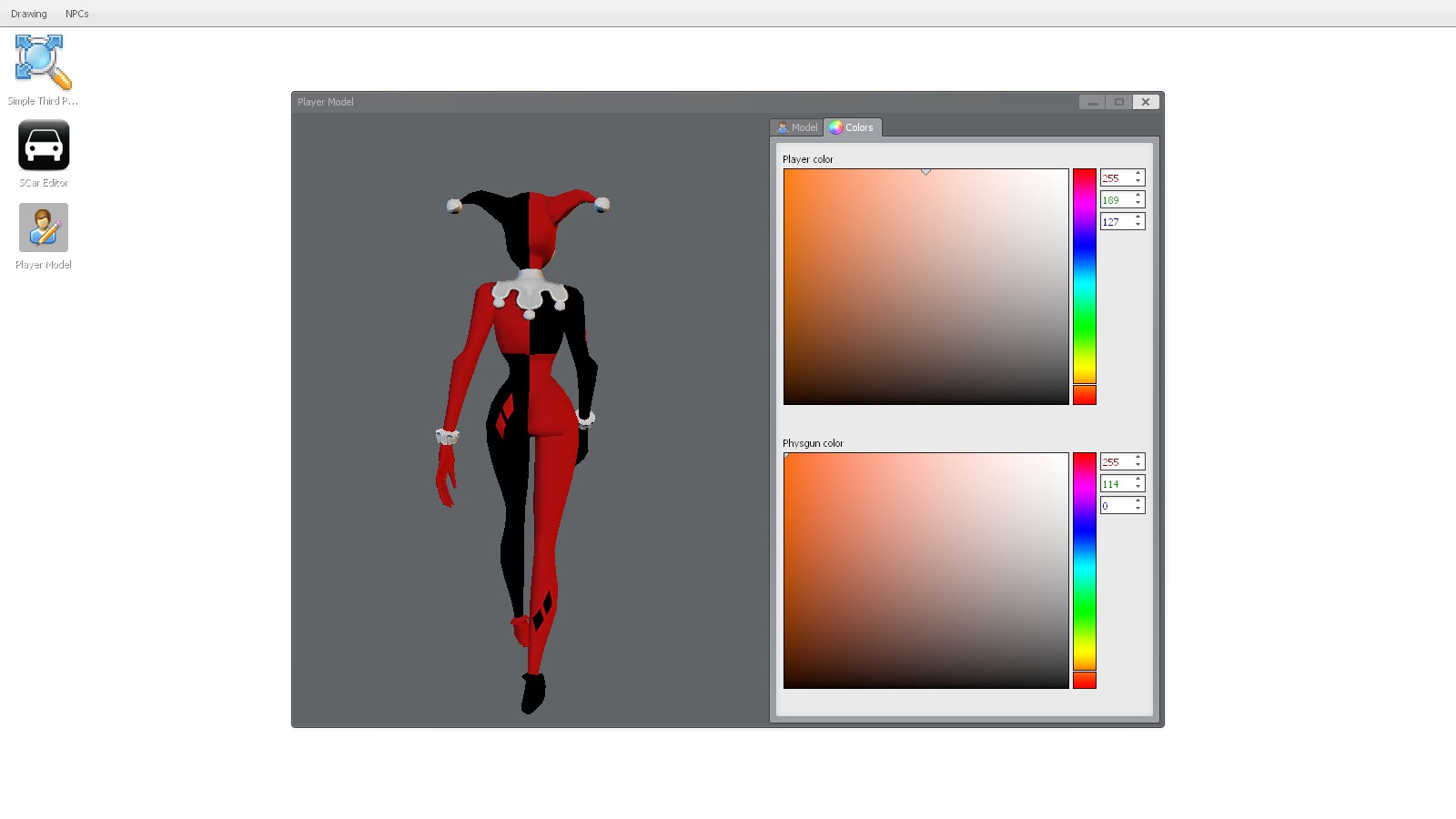
Task: Decrease Physgun color green with down arrow
Action: [x=1138, y=488]
